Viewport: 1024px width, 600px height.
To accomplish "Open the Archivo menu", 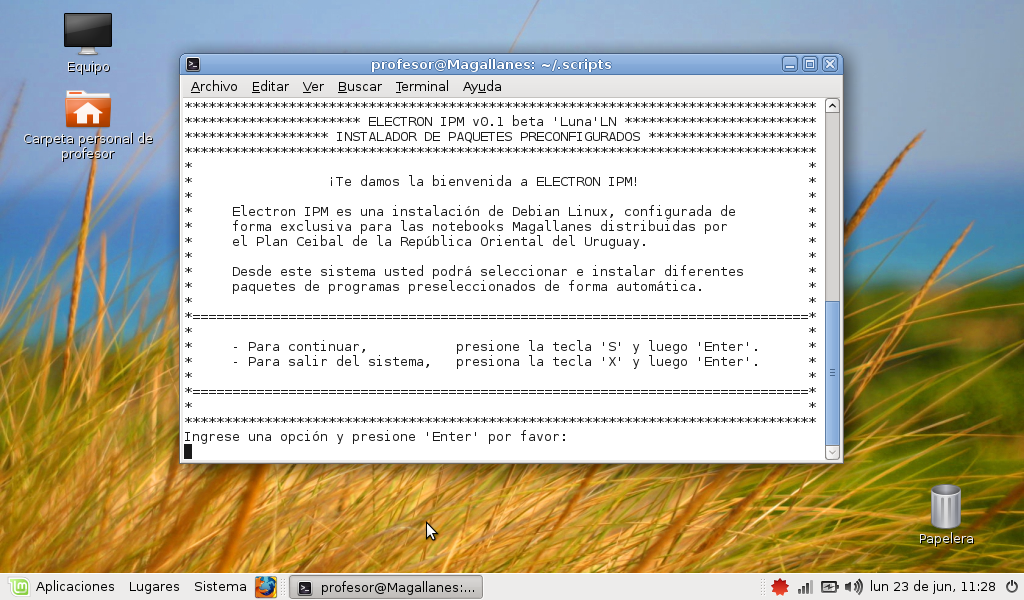I will (214, 87).
